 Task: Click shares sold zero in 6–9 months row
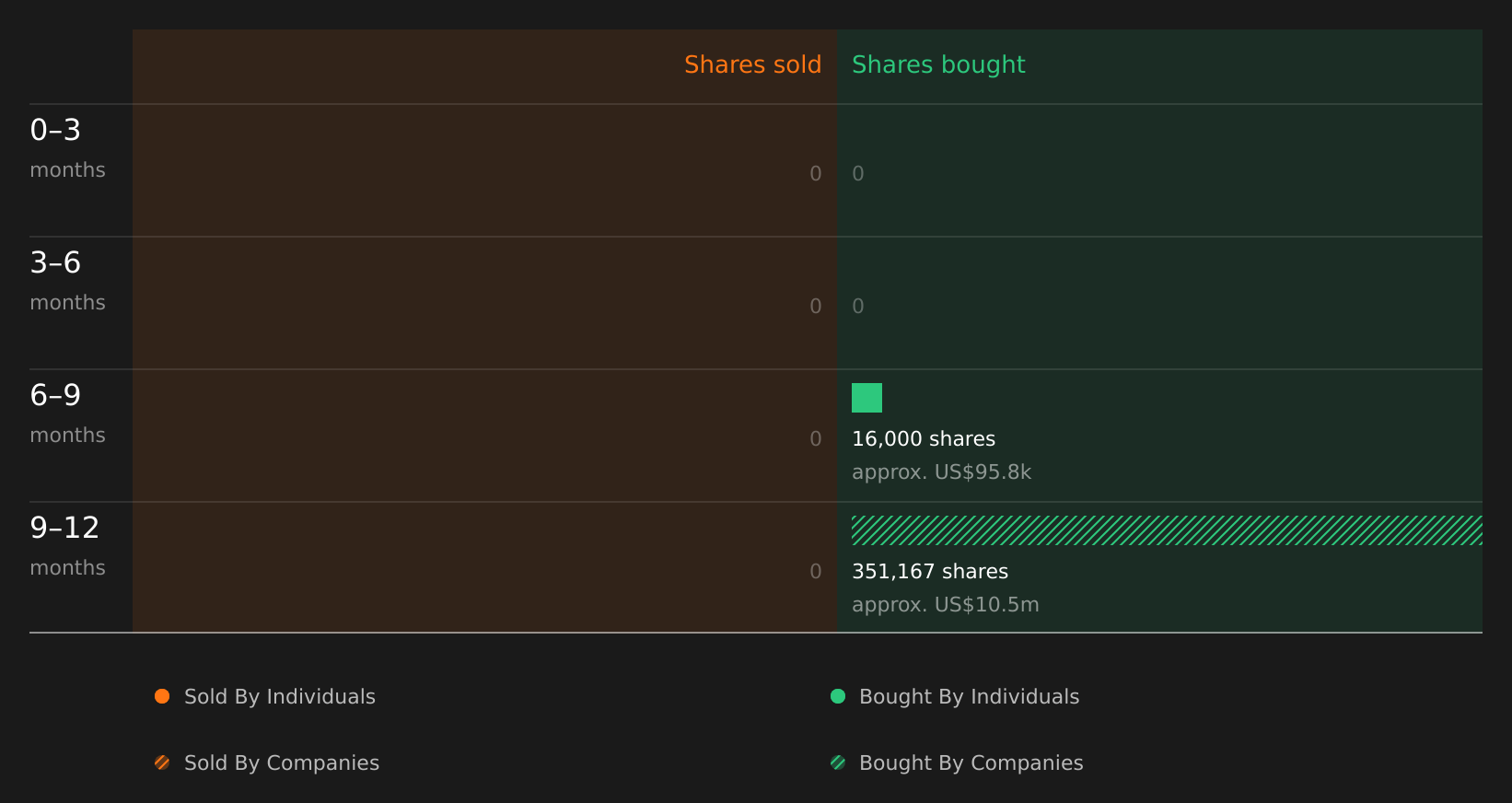[x=816, y=439]
